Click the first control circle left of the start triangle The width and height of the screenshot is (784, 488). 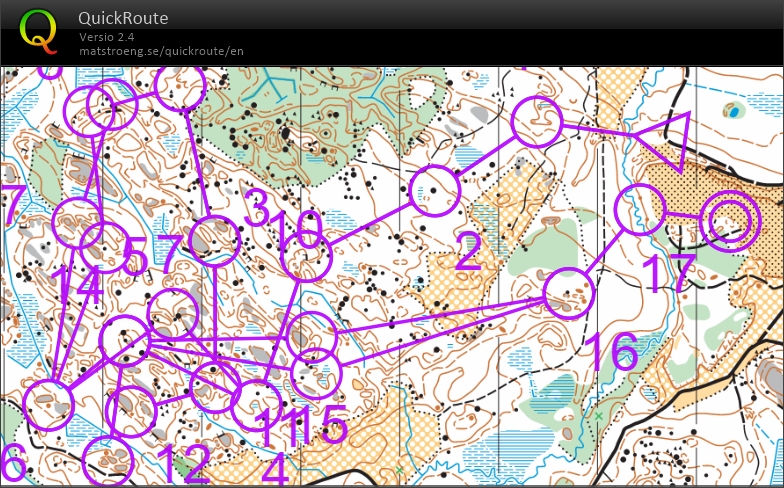click(x=538, y=122)
